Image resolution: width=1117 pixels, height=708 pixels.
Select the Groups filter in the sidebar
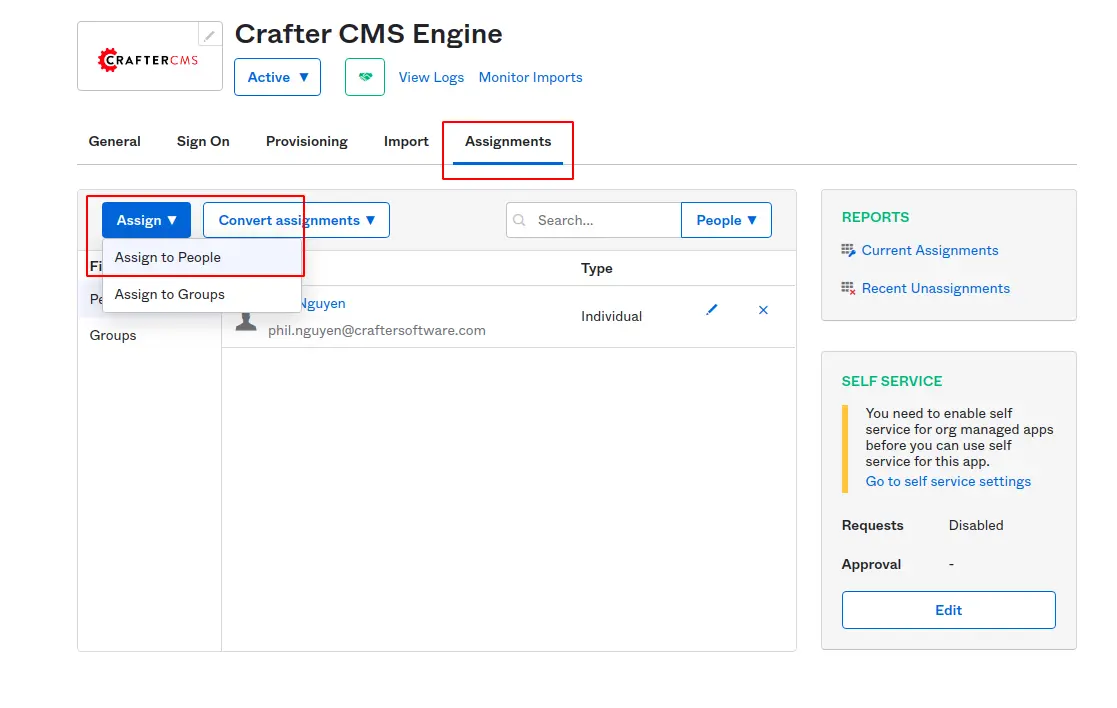point(113,335)
